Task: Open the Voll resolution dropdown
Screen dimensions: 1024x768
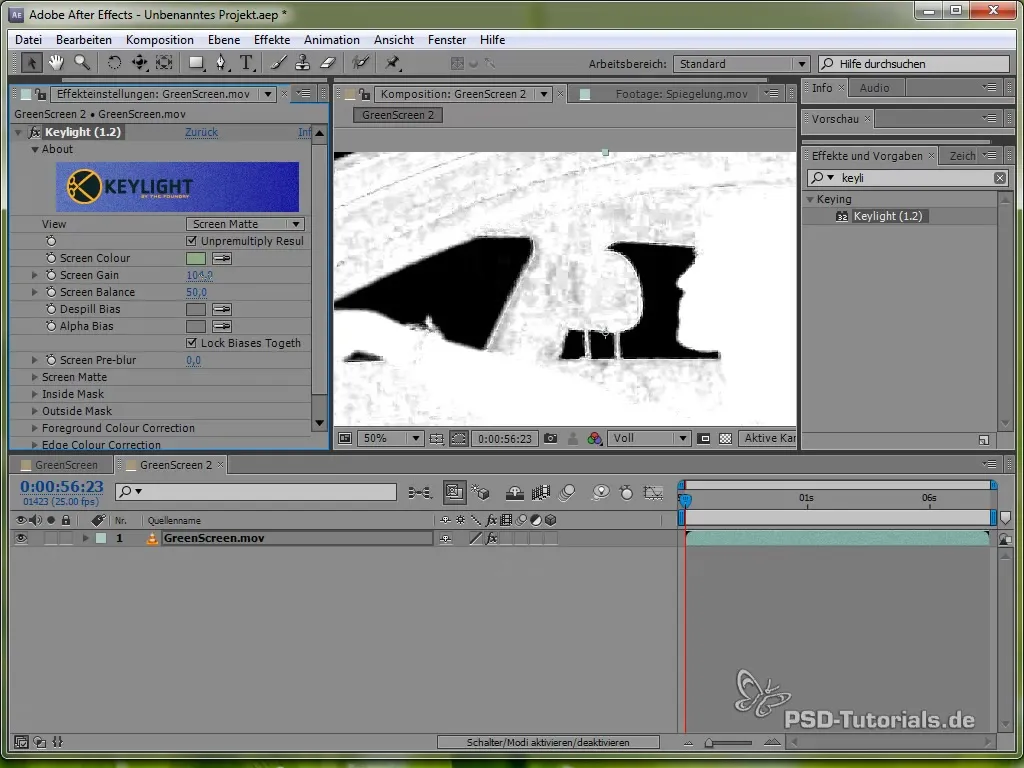Action: 648,439
